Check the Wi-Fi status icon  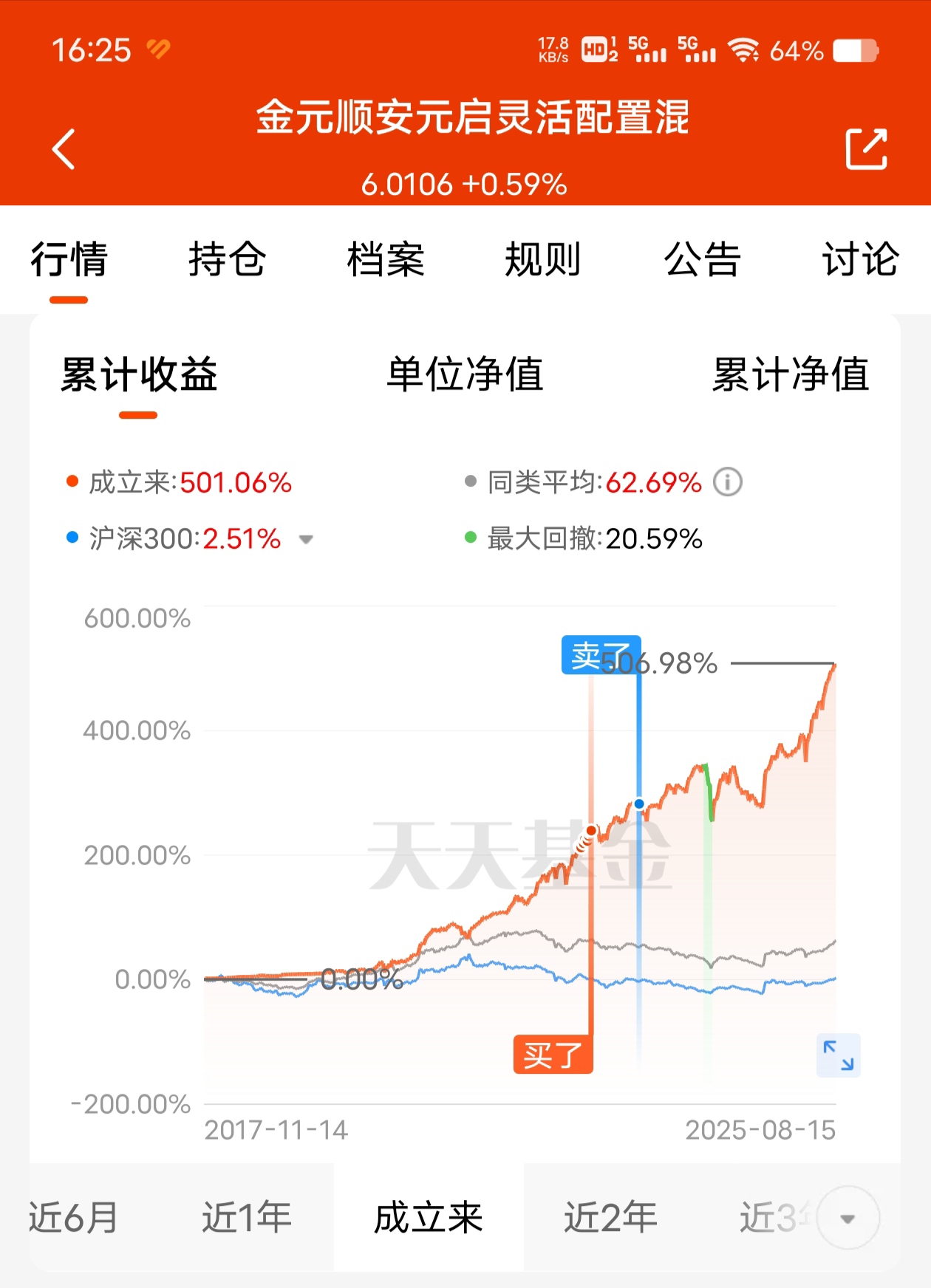click(743, 50)
